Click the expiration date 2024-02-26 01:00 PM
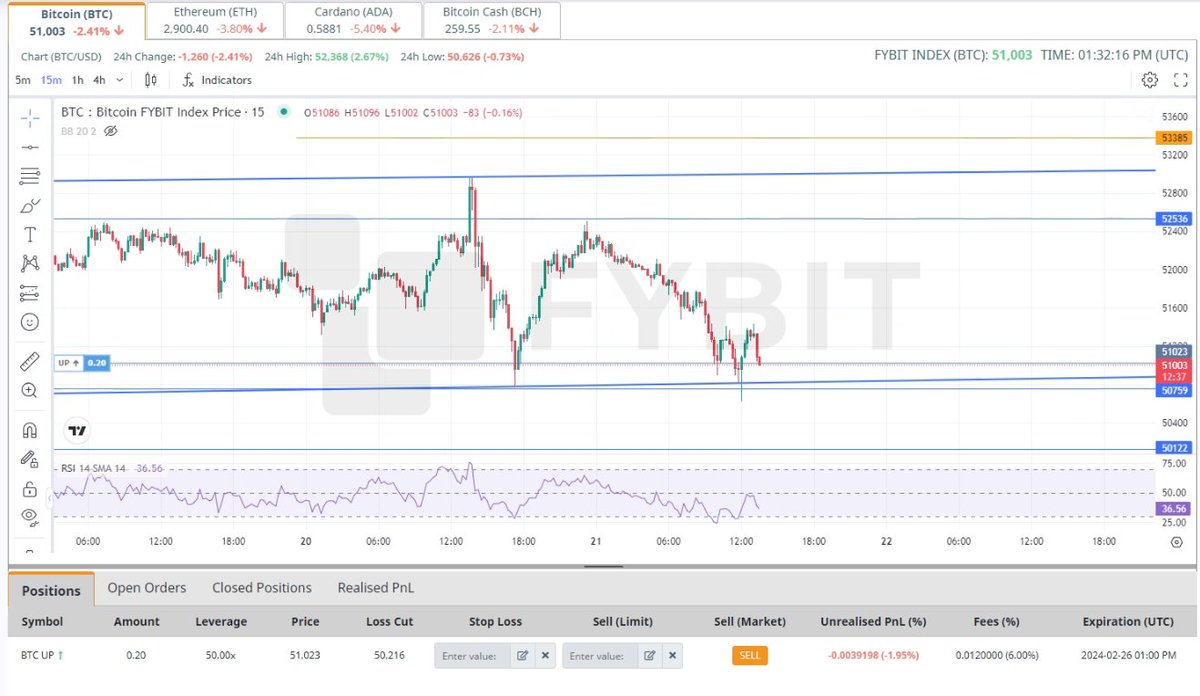 1126,656
